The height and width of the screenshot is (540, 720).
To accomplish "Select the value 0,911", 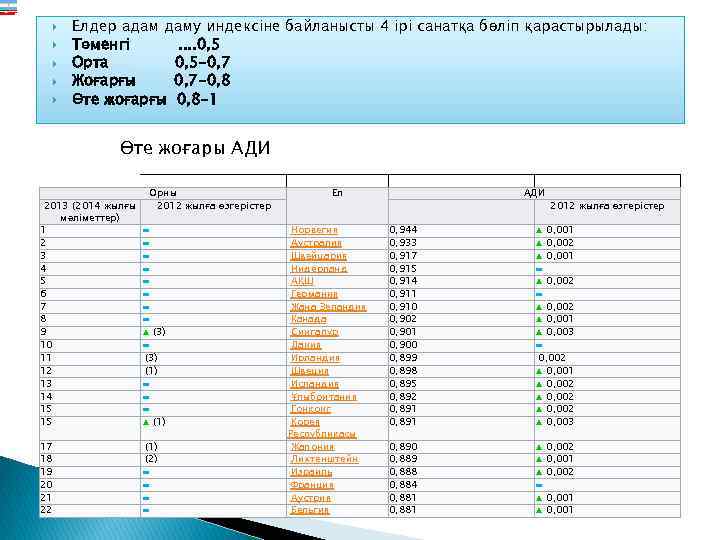I will point(403,293).
